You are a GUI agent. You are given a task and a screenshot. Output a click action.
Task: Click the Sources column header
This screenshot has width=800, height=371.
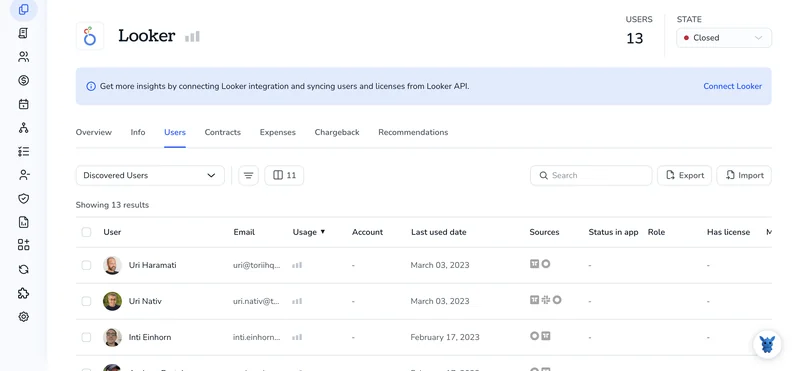tap(544, 232)
